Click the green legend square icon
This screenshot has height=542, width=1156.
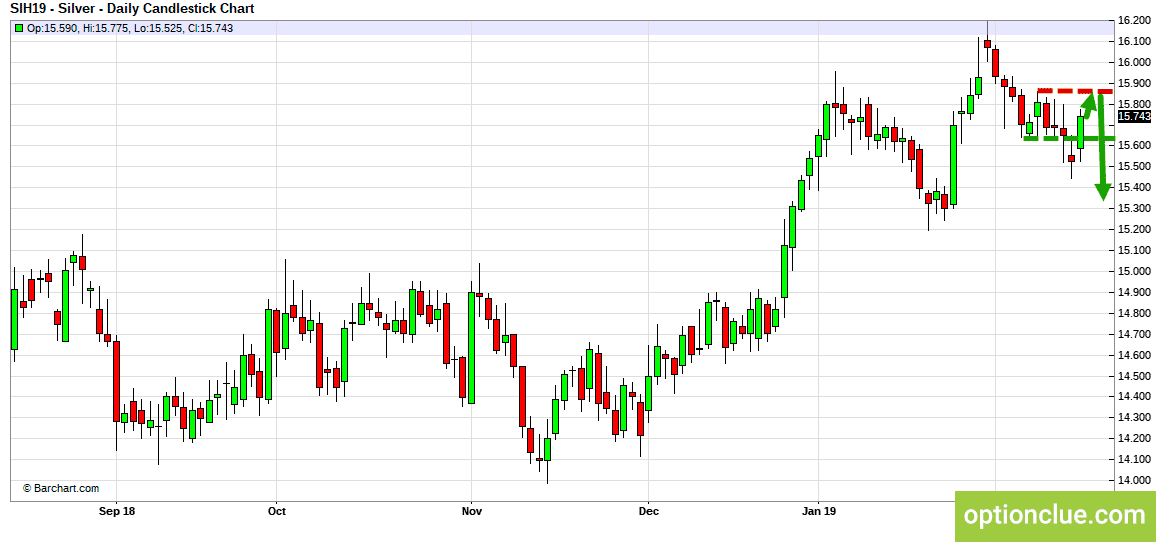coord(18,28)
